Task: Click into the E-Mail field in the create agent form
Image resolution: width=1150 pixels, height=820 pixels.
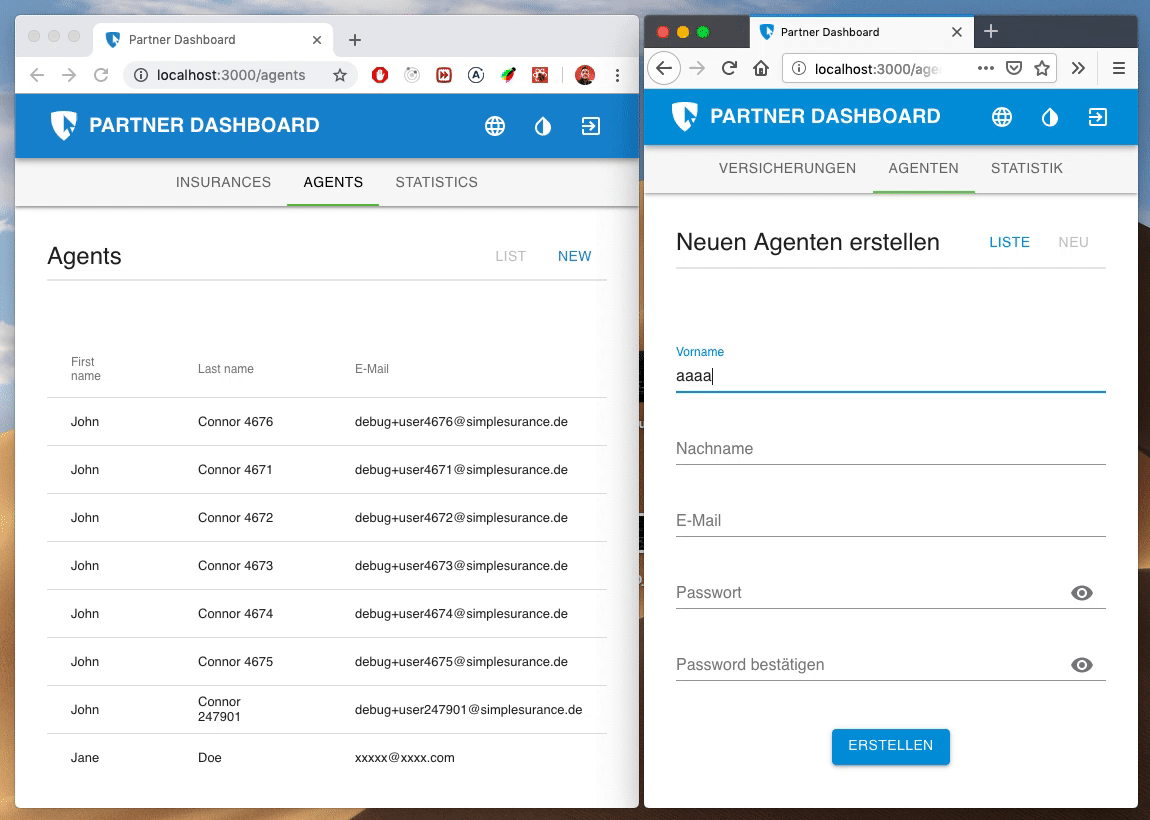Action: [x=890, y=520]
